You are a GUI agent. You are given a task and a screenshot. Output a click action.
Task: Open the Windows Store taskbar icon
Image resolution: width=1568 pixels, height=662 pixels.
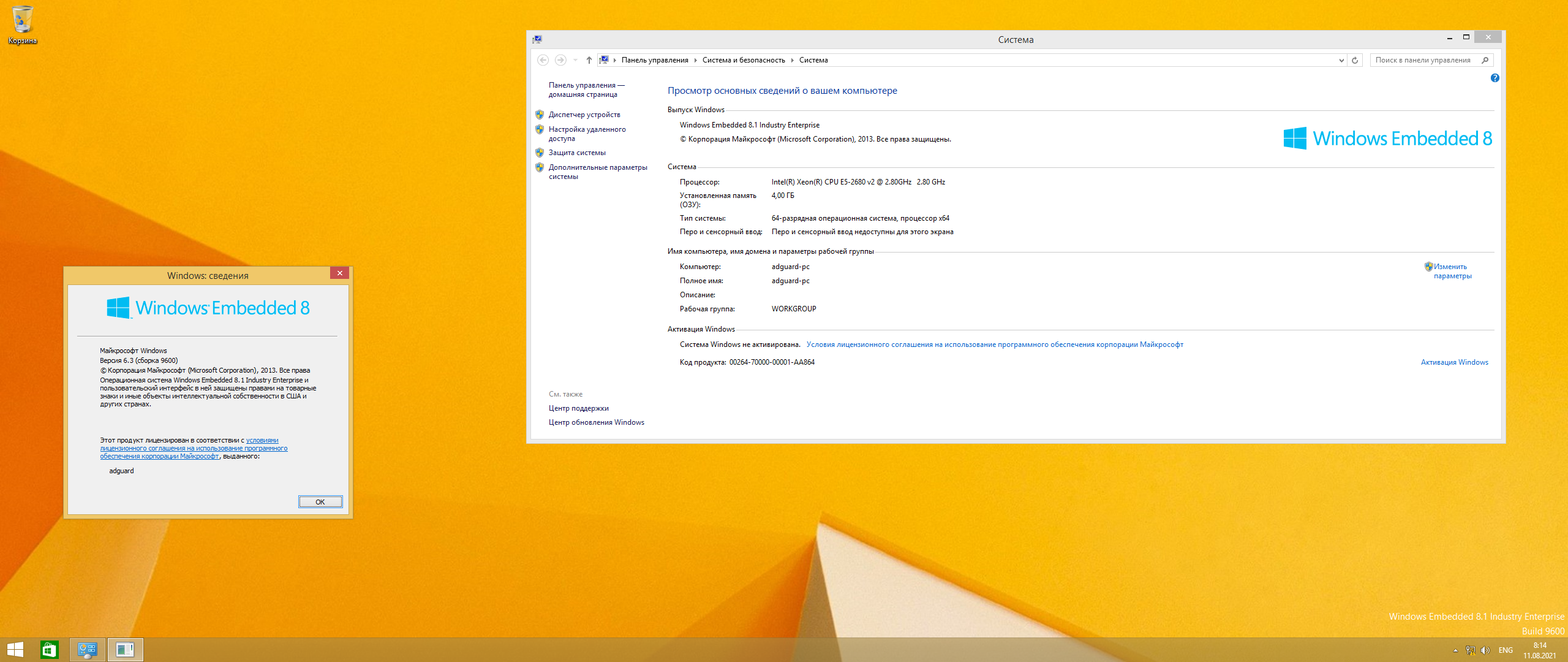(49, 650)
